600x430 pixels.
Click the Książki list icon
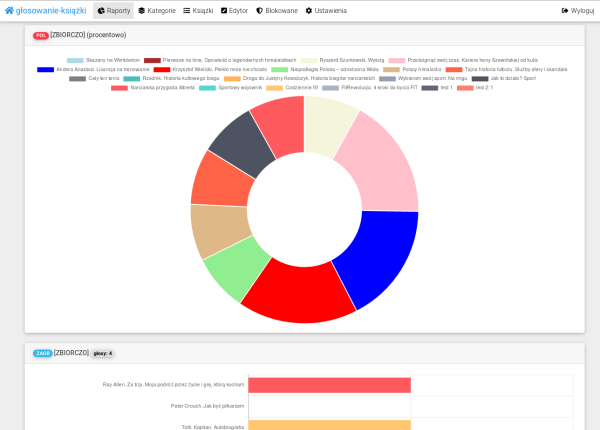(187, 10)
